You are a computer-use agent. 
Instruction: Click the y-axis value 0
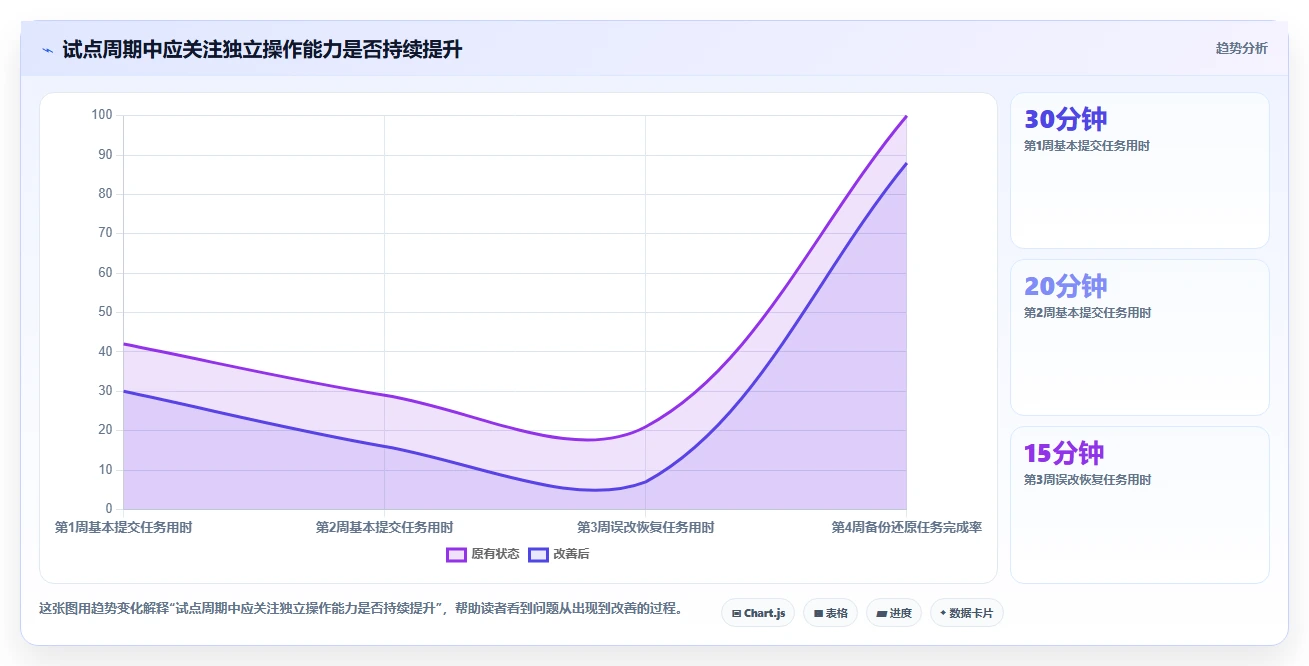[109, 509]
